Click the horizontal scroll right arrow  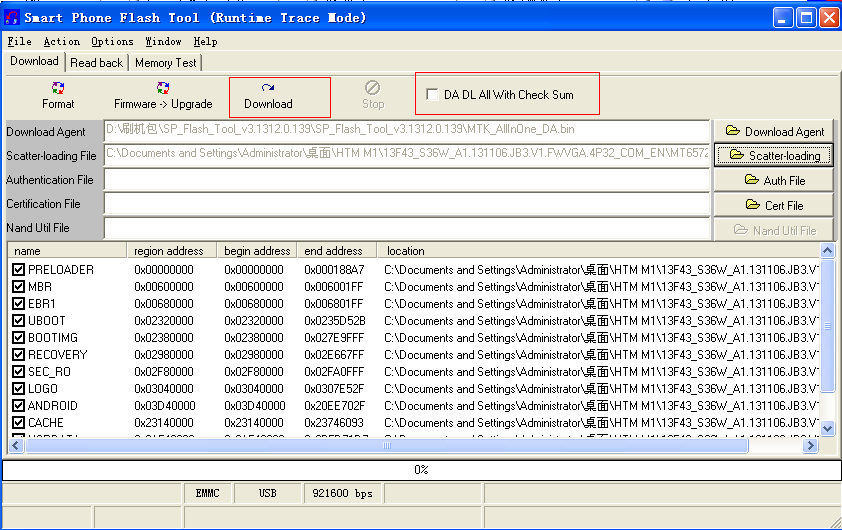click(x=810, y=445)
